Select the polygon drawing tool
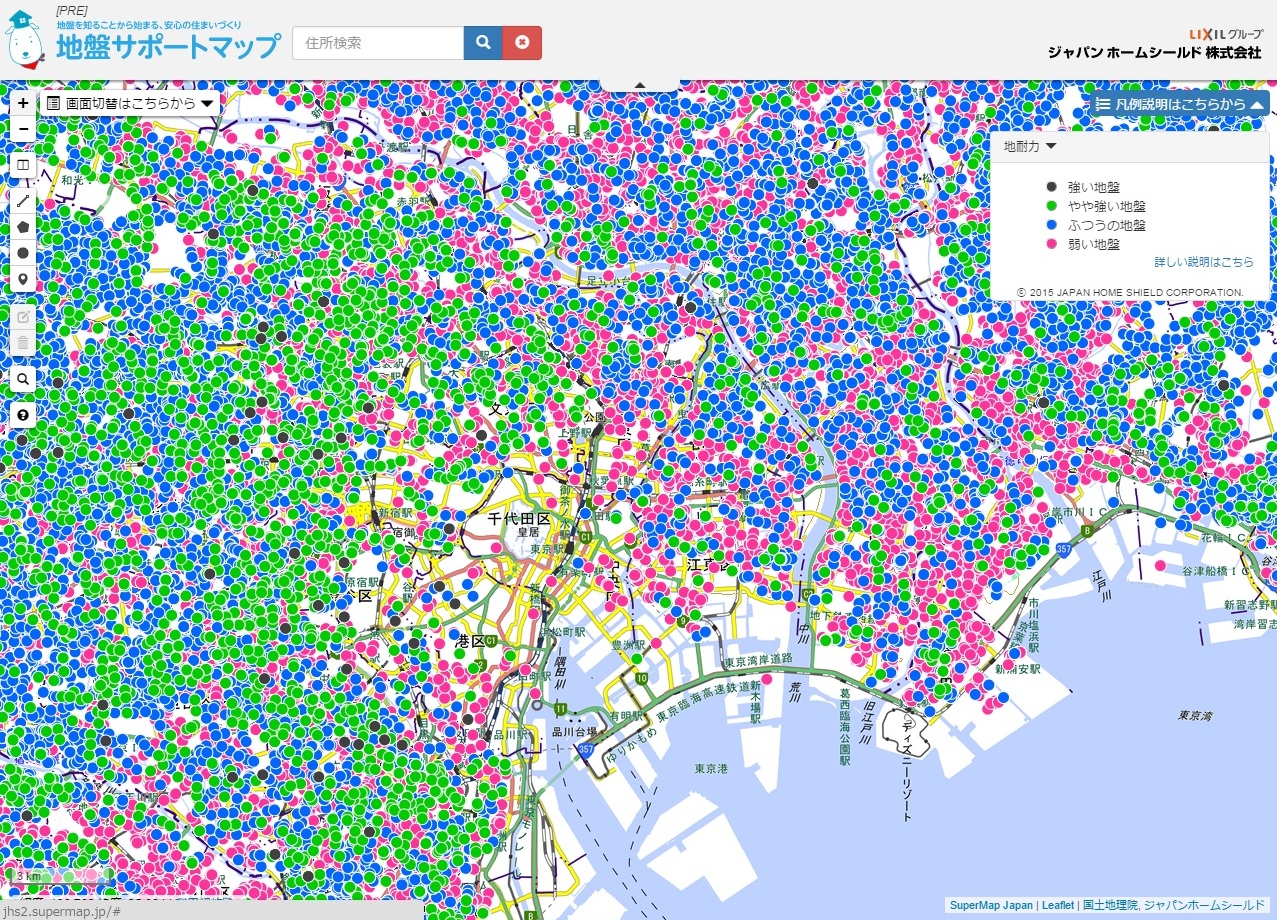The image size is (1277, 920). [23, 227]
